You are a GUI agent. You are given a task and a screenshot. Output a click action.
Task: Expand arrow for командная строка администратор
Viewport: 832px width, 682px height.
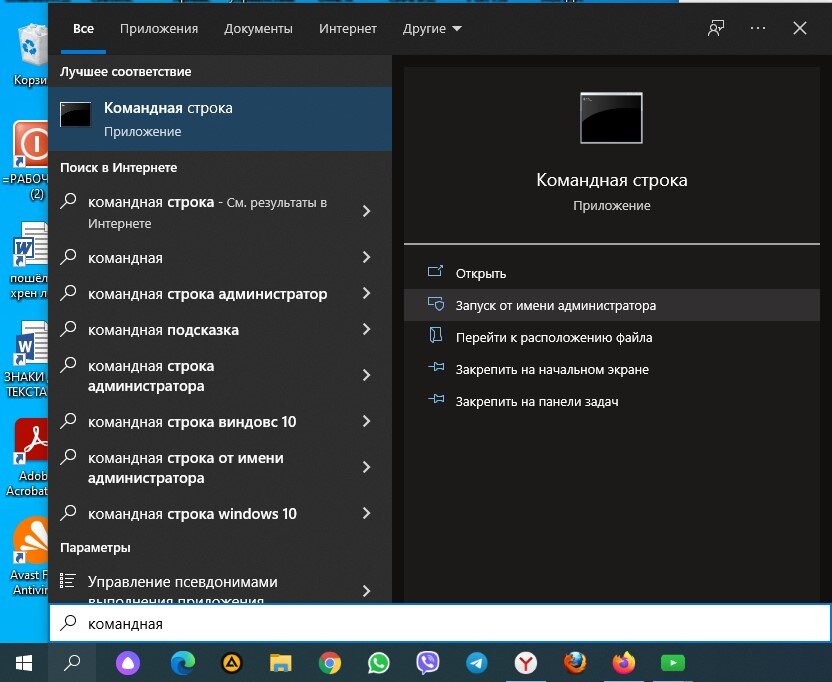click(x=366, y=293)
